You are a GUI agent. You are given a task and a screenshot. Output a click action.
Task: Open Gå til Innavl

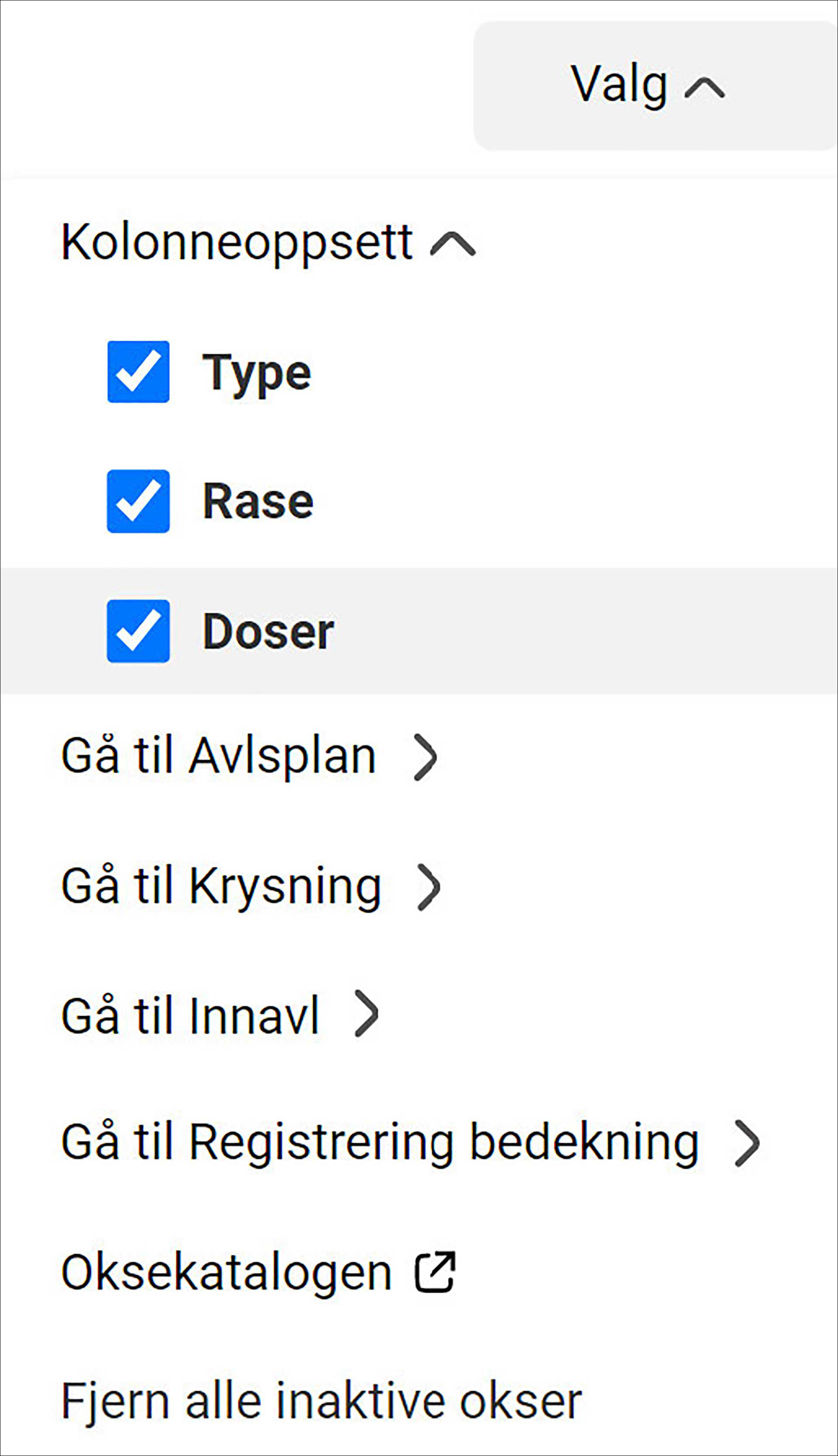[220, 1016]
